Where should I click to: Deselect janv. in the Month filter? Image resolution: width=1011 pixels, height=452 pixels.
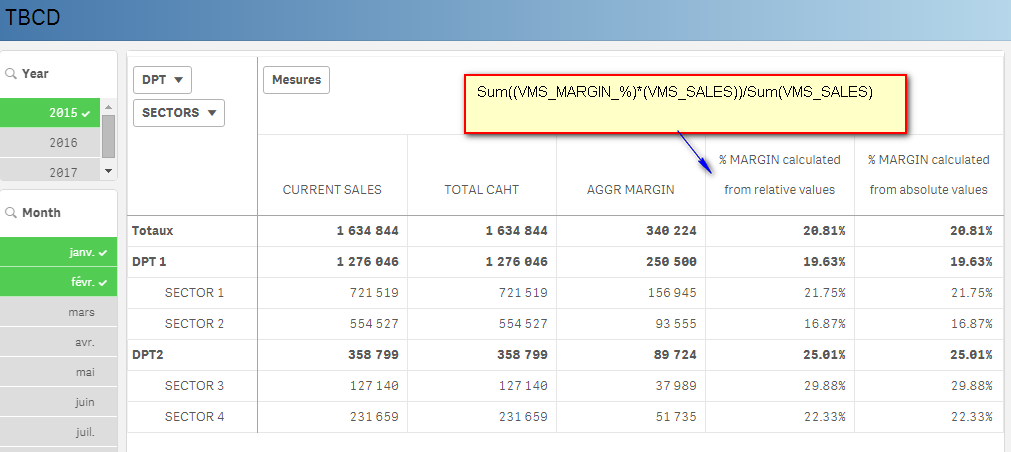(59, 253)
